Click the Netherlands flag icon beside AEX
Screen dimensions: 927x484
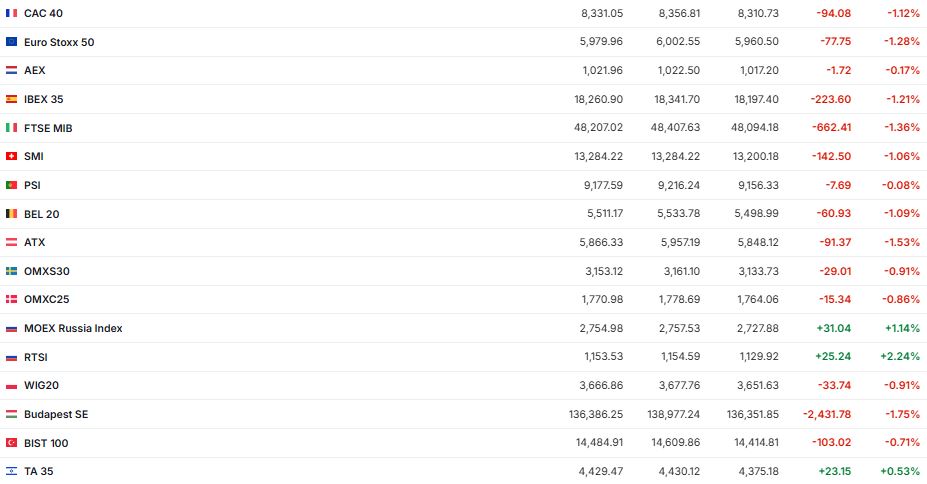[x=11, y=71]
